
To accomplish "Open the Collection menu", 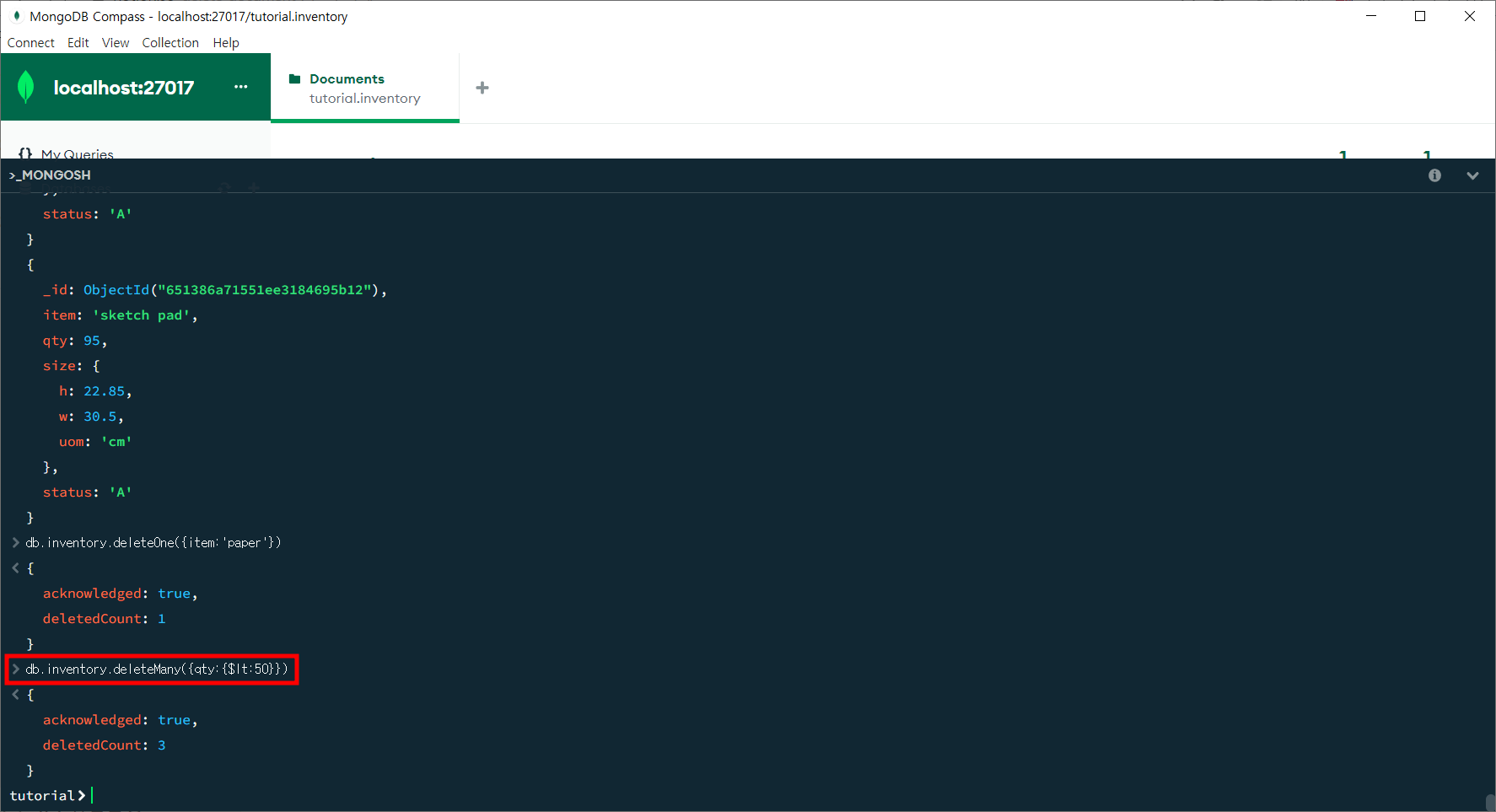I will coord(170,43).
